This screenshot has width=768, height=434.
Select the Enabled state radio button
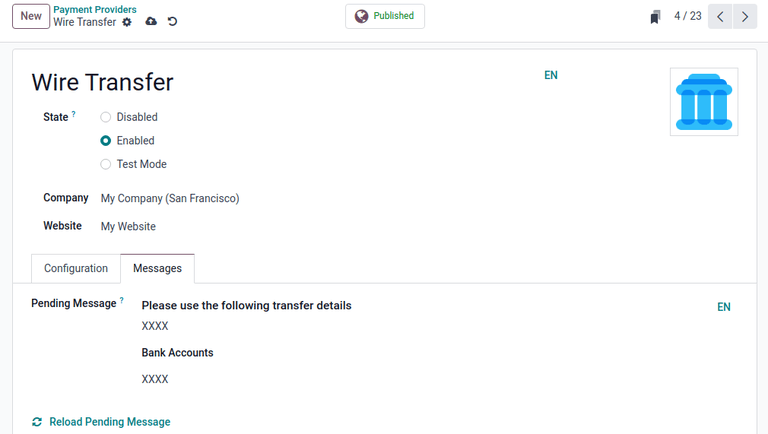[x=106, y=141]
